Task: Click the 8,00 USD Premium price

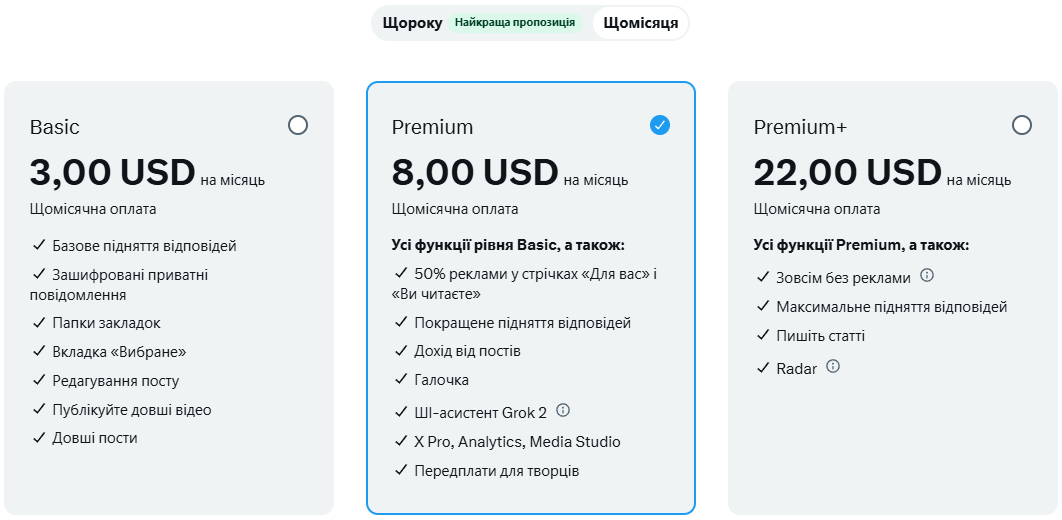Action: click(475, 173)
